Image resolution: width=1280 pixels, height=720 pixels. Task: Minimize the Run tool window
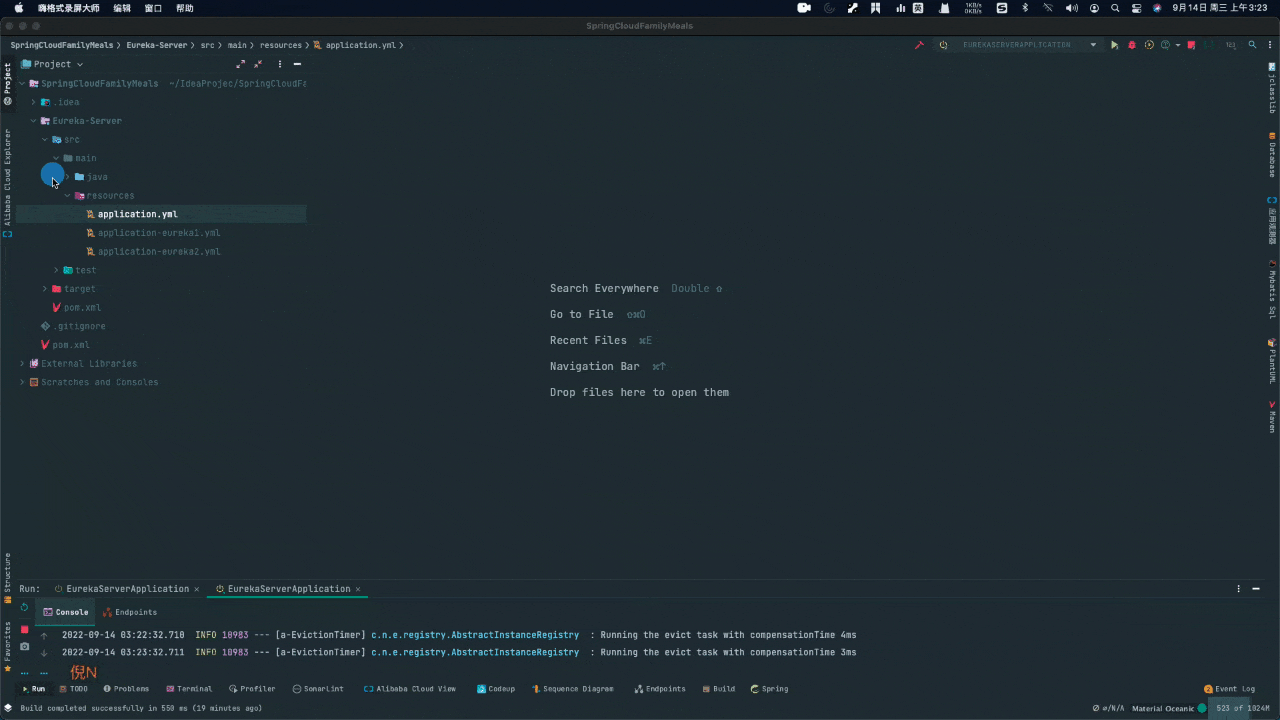point(1256,589)
